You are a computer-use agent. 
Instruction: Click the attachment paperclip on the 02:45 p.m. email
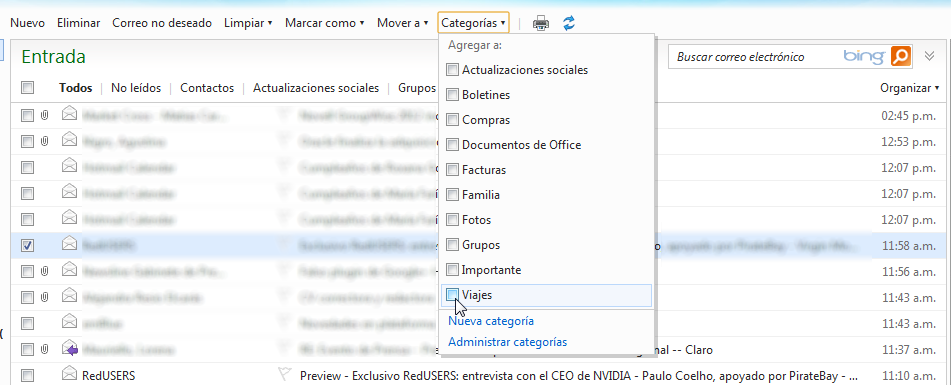(x=44, y=115)
